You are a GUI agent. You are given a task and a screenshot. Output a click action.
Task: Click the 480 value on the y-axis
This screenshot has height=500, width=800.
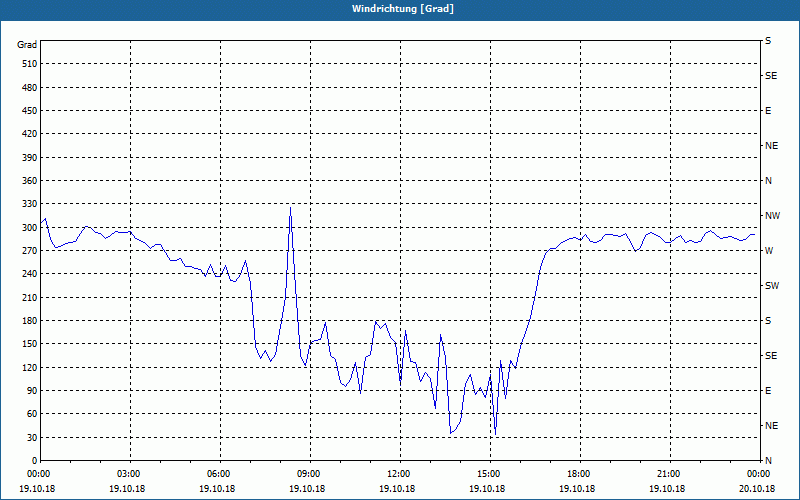[x=29, y=87]
